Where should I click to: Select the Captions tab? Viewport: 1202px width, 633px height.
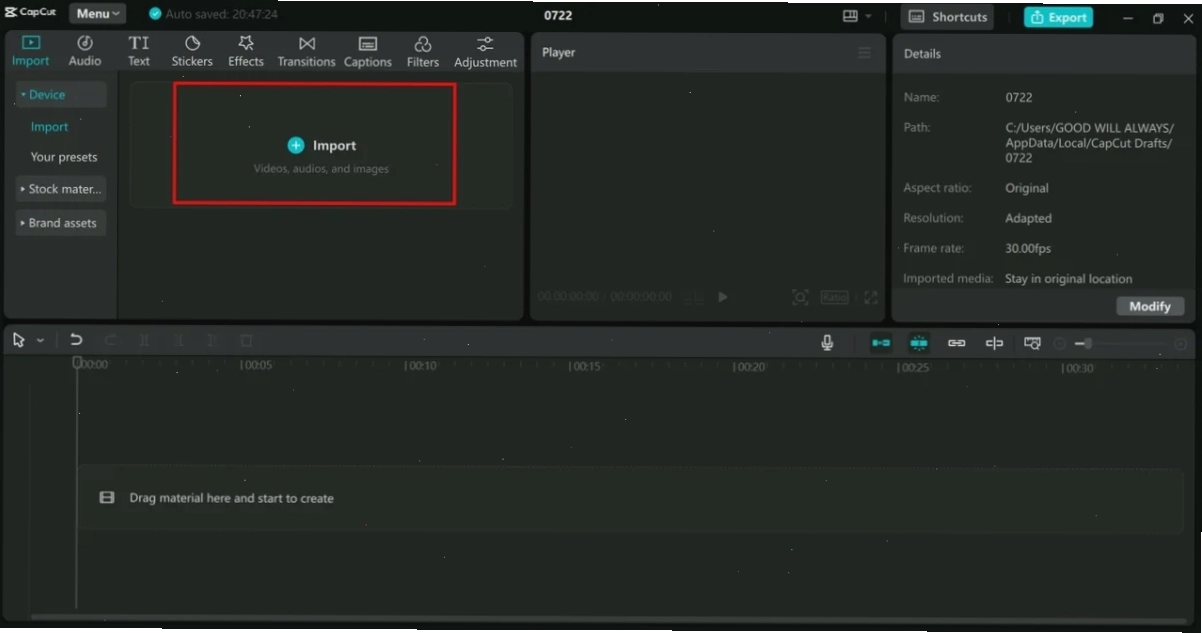pyautogui.click(x=368, y=51)
